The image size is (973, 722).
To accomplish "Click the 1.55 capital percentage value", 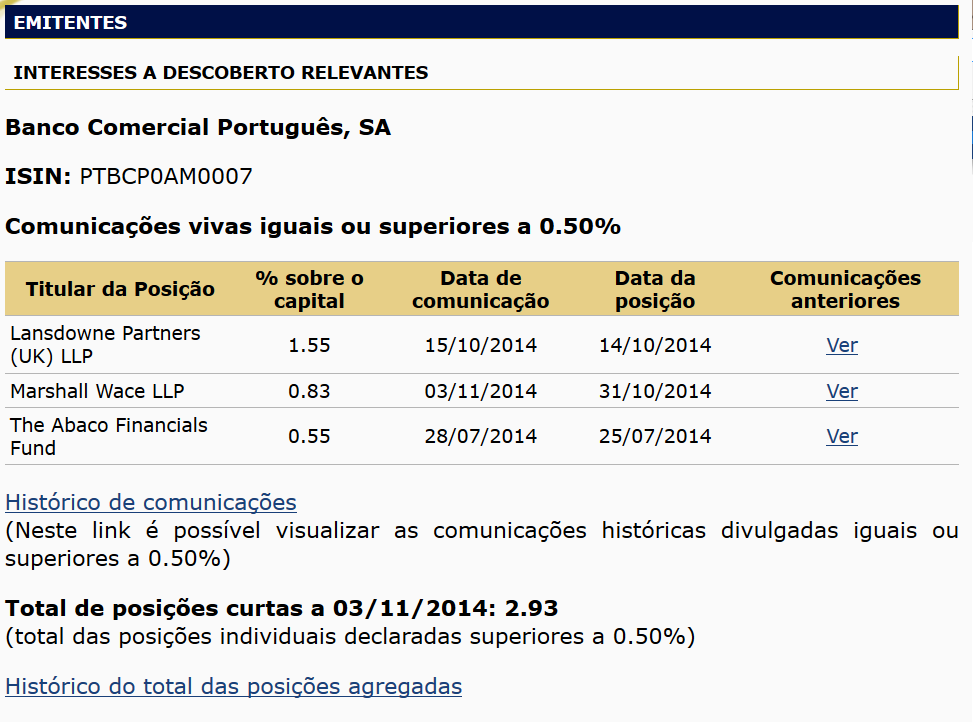I will (x=309, y=345).
